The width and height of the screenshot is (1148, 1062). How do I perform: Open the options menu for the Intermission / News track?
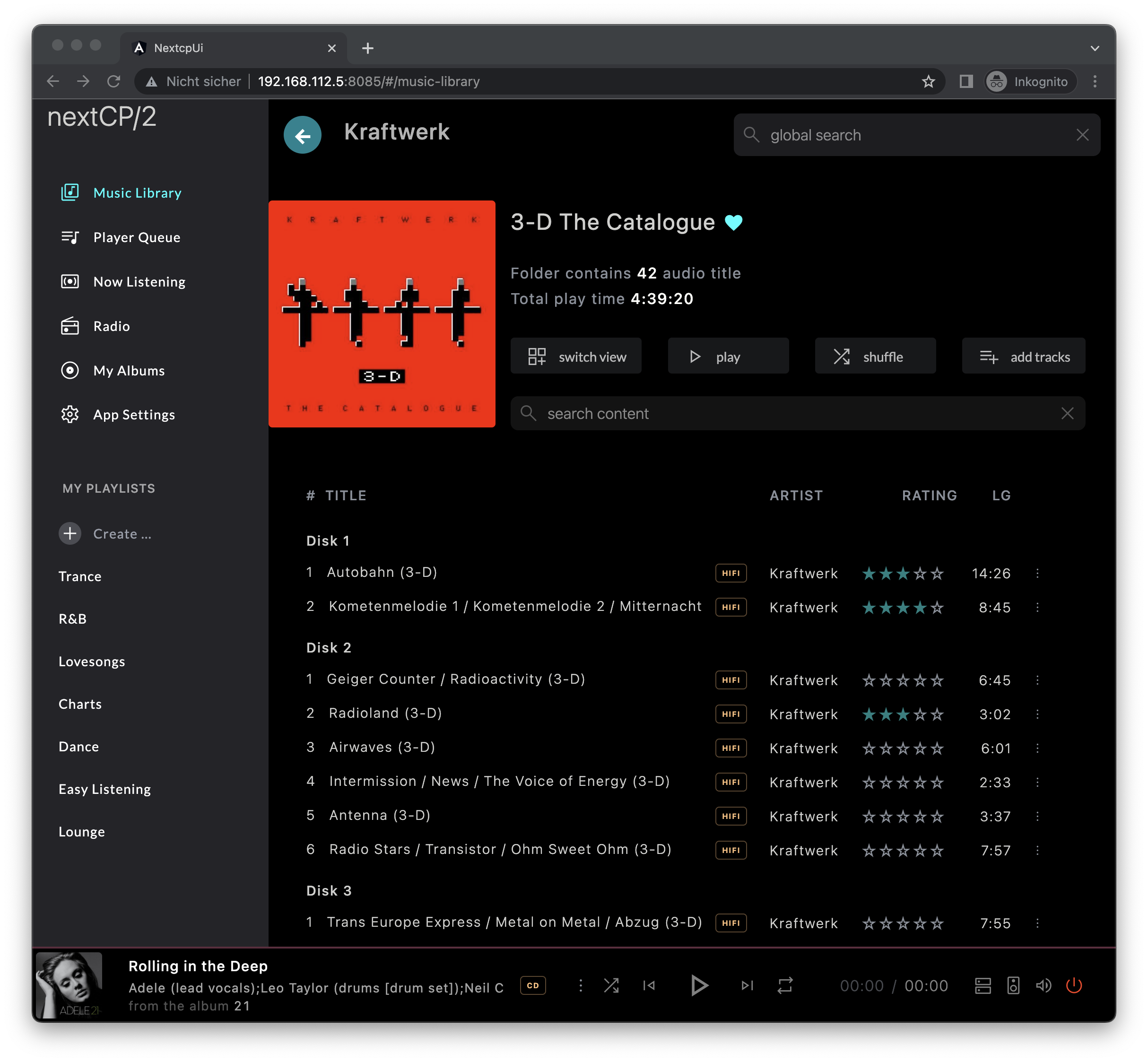(1037, 782)
